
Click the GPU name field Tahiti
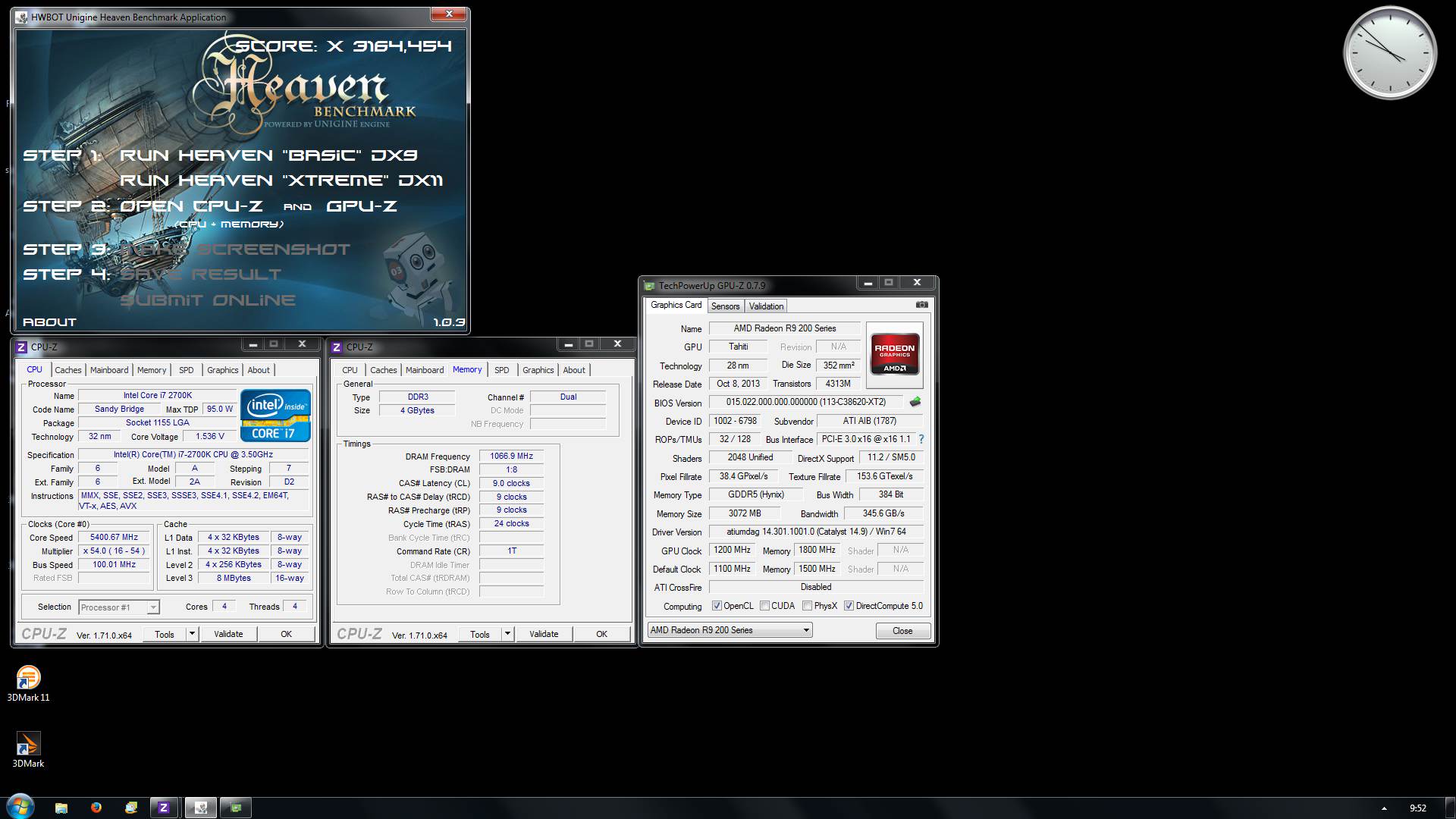[x=738, y=347]
